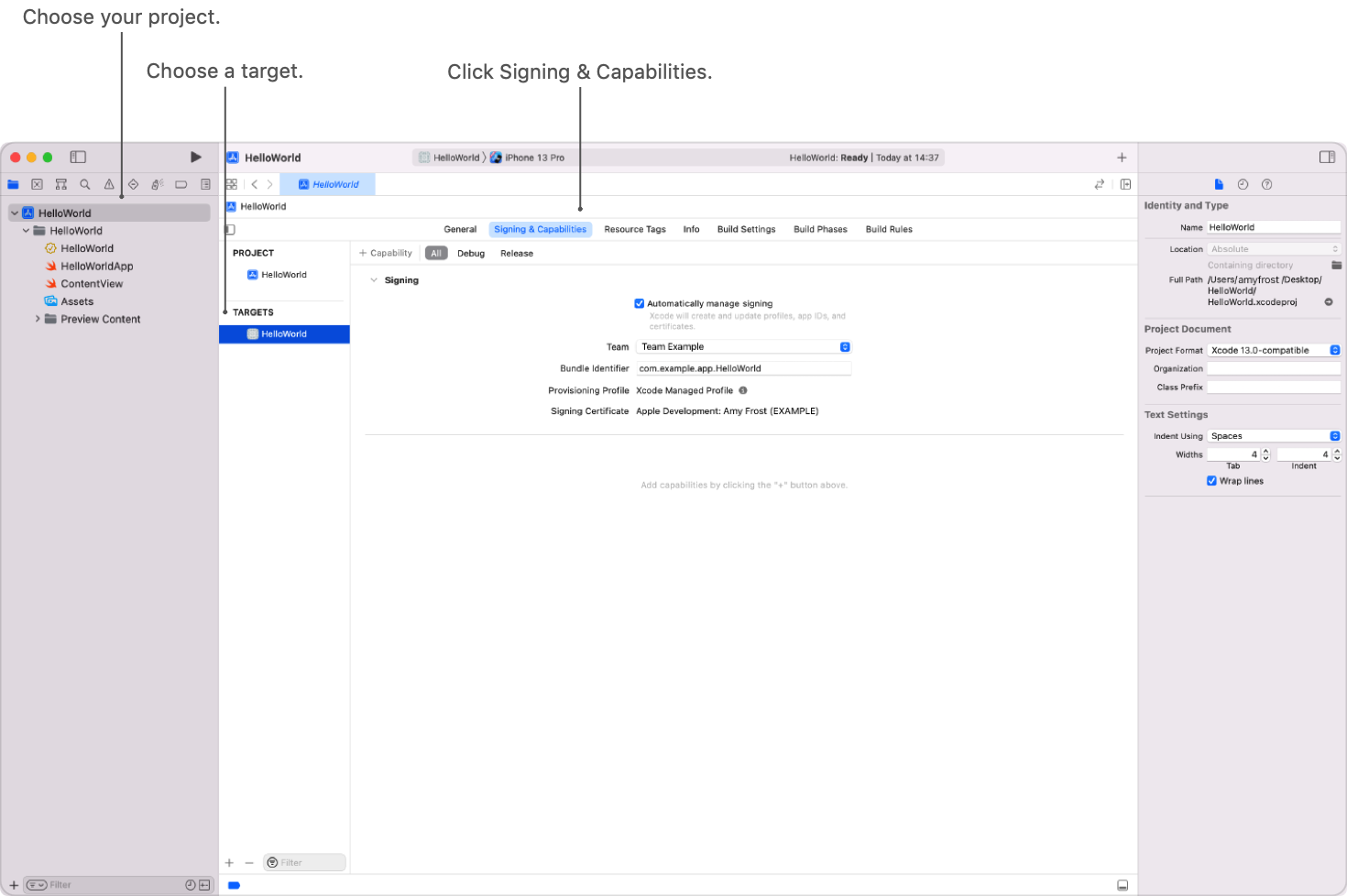Switch signing filter from All to Debug
This screenshot has height=896, width=1347.
(471, 253)
